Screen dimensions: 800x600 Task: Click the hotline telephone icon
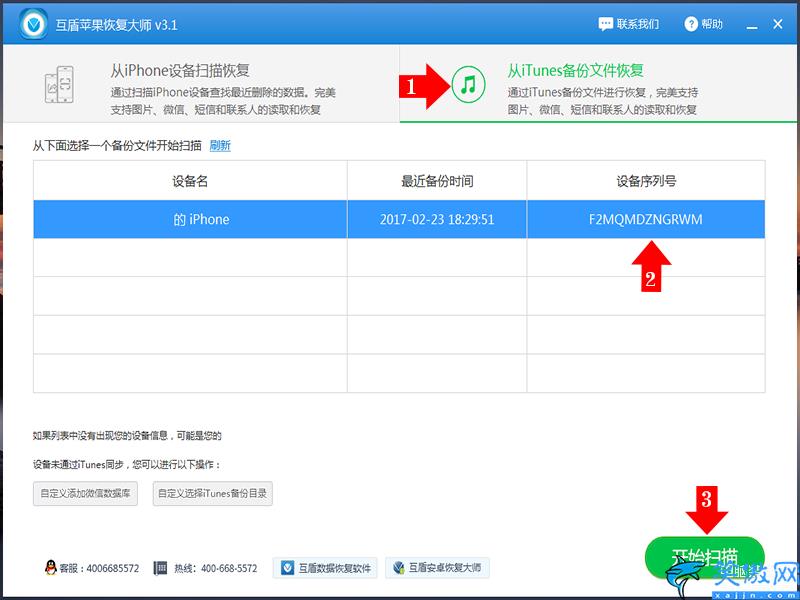pos(160,568)
